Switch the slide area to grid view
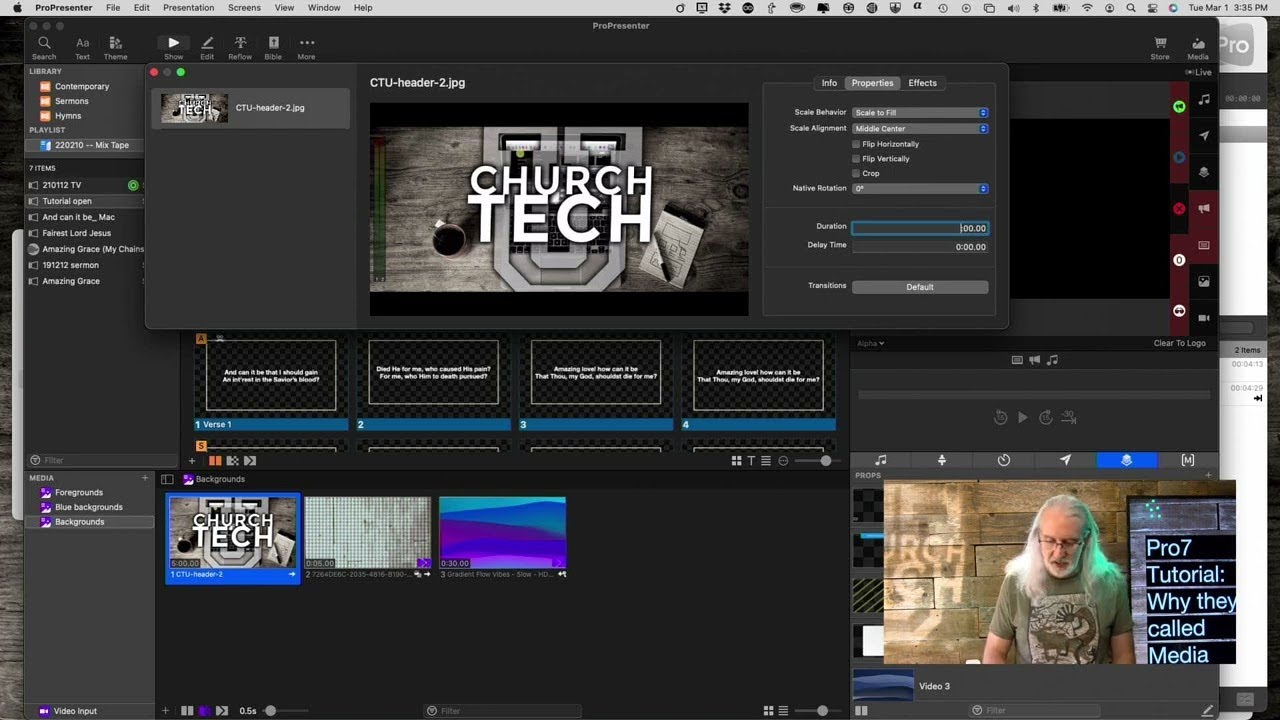This screenshot has width=1280, height=720. coord(736,460)
